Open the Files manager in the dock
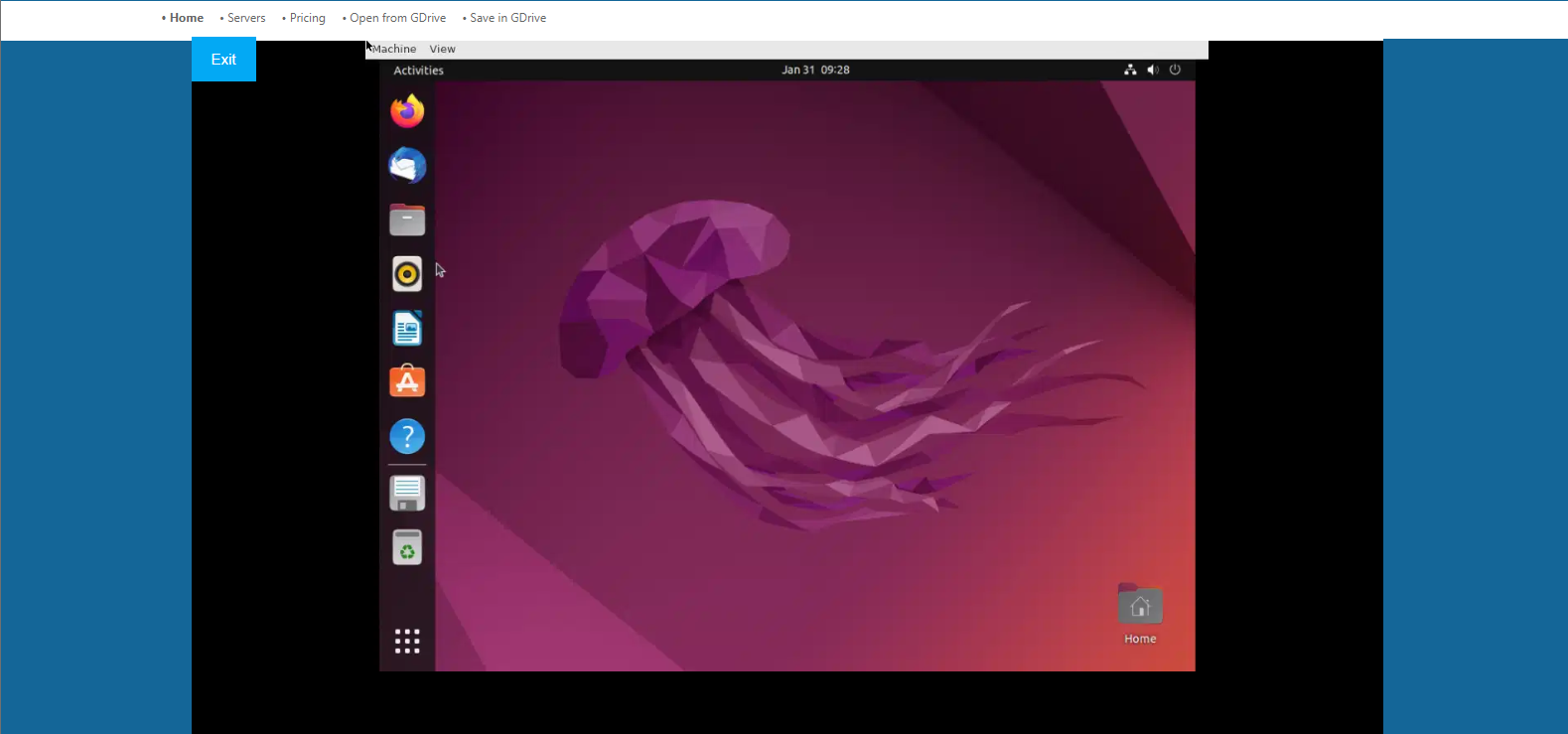1568x734 pixels. point(407,220)
